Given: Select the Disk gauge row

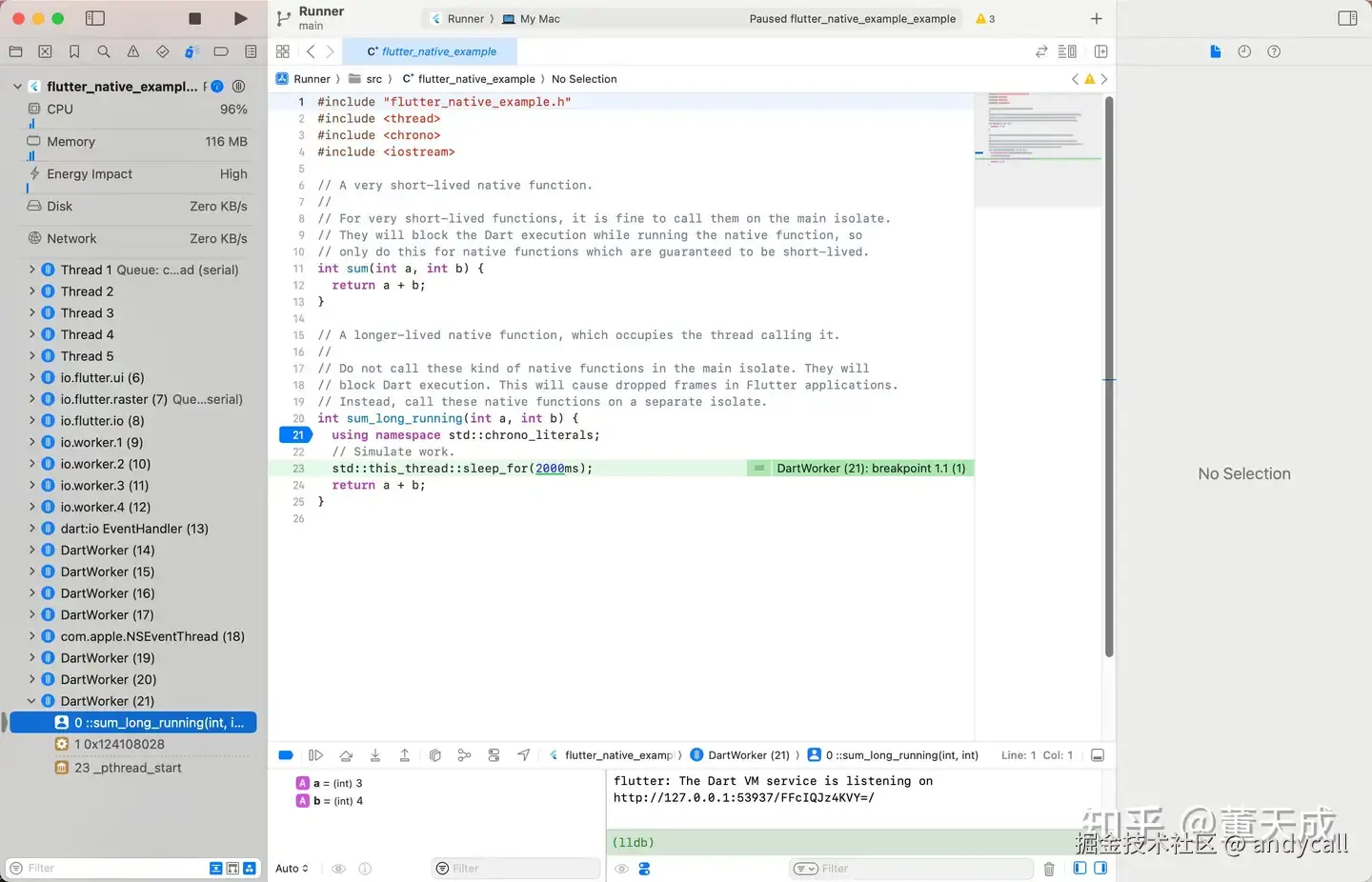Looking at the screenshot, I should [137, 207].
